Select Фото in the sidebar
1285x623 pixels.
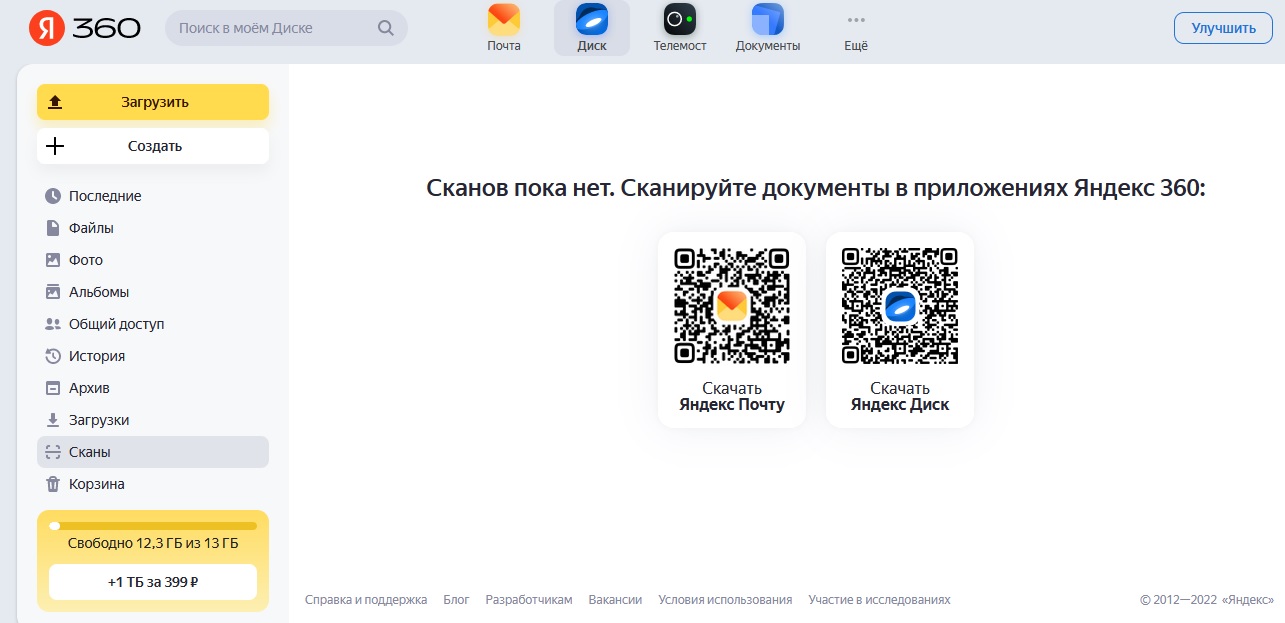click(153, 260)
